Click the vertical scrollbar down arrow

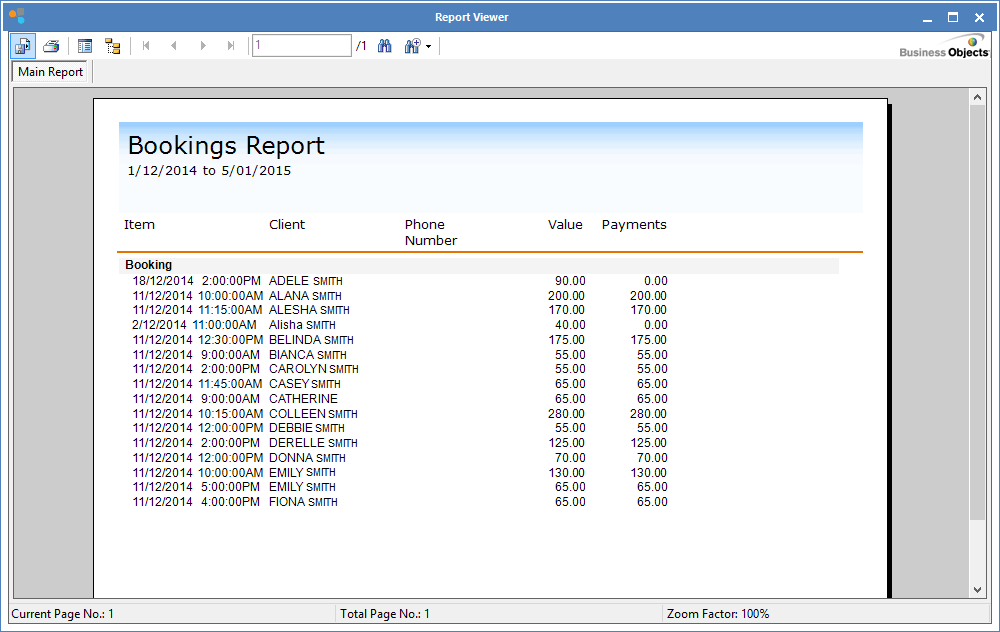(x=977, y=590)
